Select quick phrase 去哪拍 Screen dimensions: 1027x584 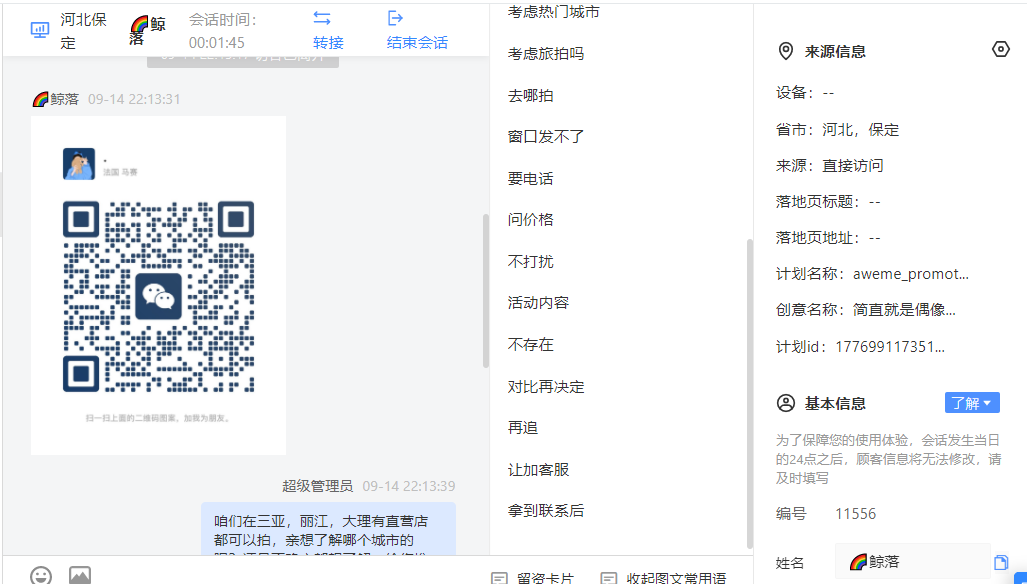[x=531, y=96]
